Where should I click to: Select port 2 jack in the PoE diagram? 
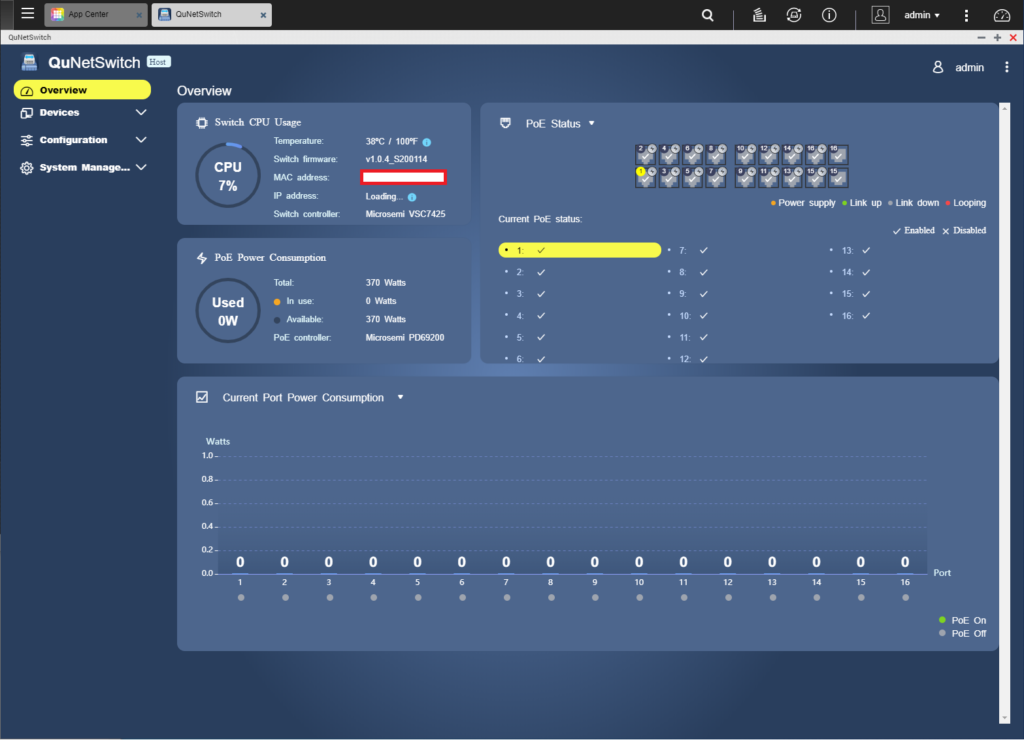645,154
